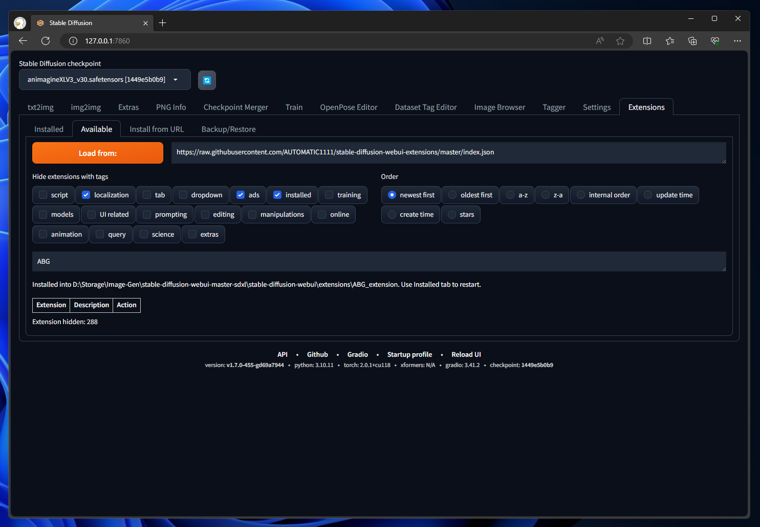Screen dimensions: 760x527
Task: Enable the prompting tag checkbox
Action: tap(147, 214)
